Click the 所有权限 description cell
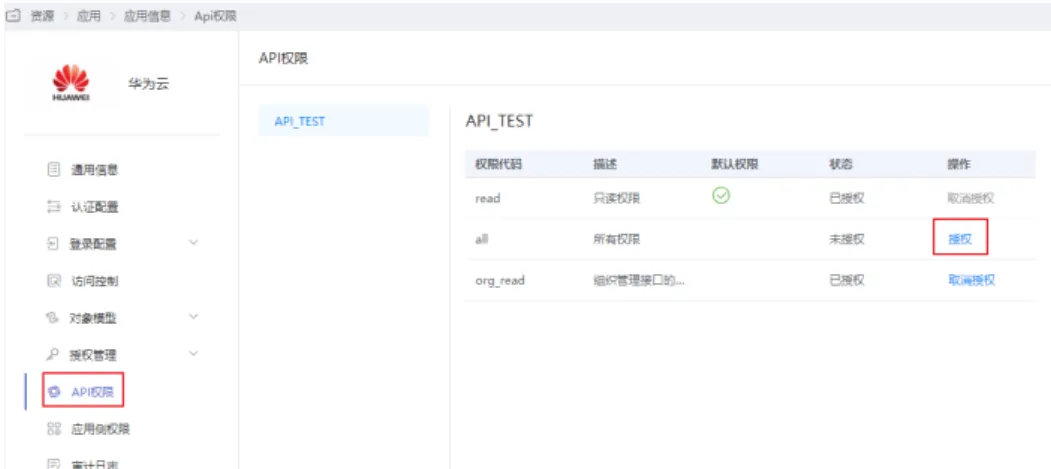 (617, 239)
